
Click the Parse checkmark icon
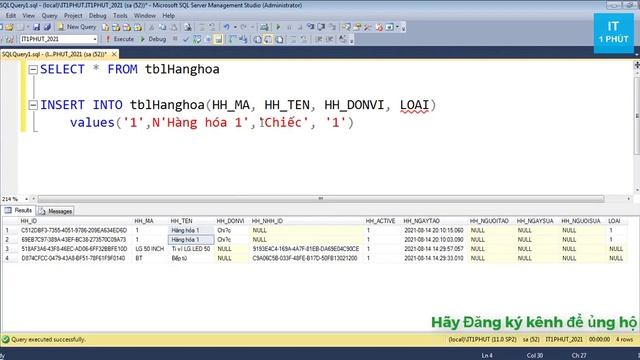point(186,39)
